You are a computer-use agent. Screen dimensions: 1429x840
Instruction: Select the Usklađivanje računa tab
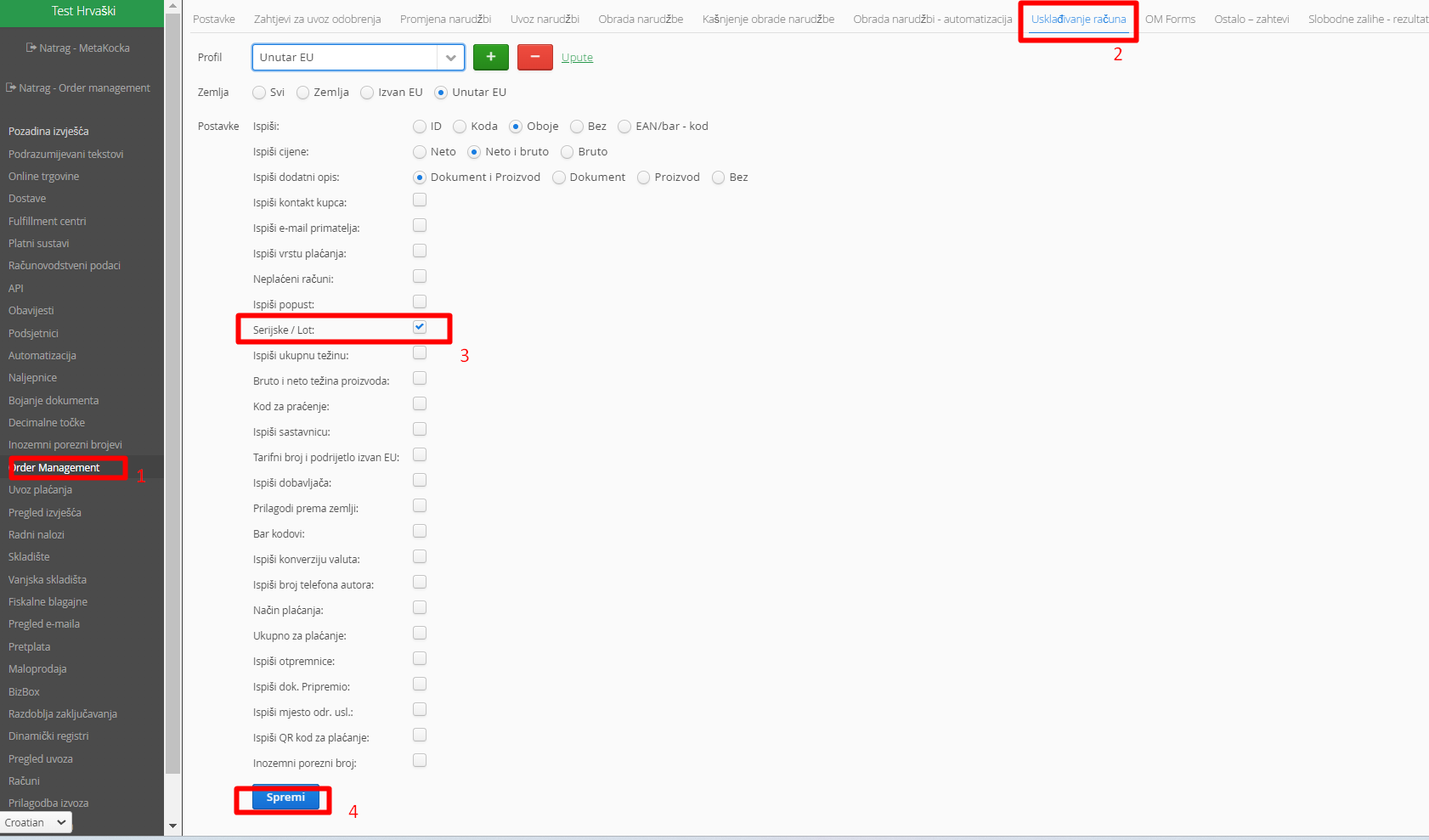pos(1079,19)
